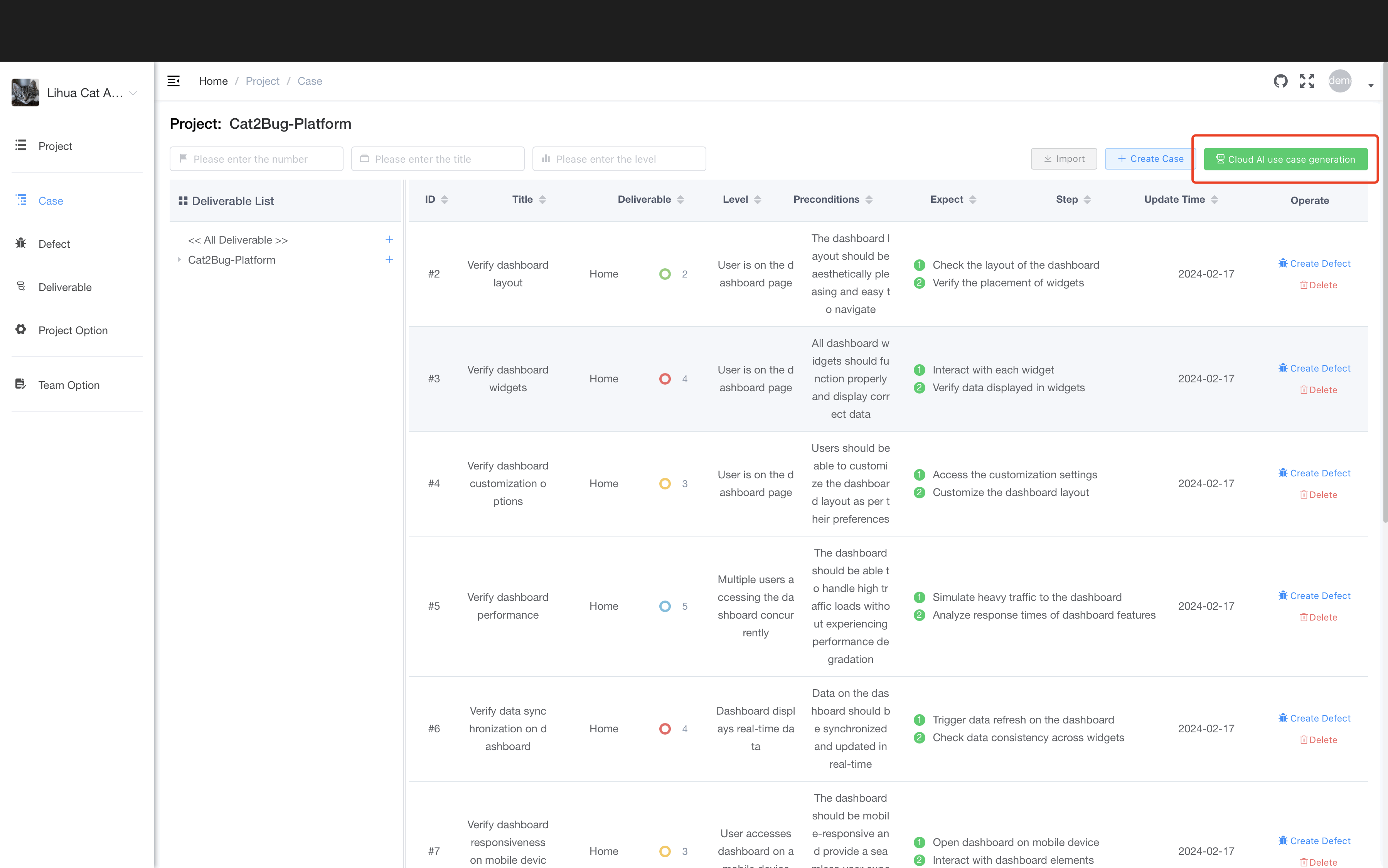Click the cat team logo thumbnail
The image size is (1388, 868).
[x=25, y=93]
